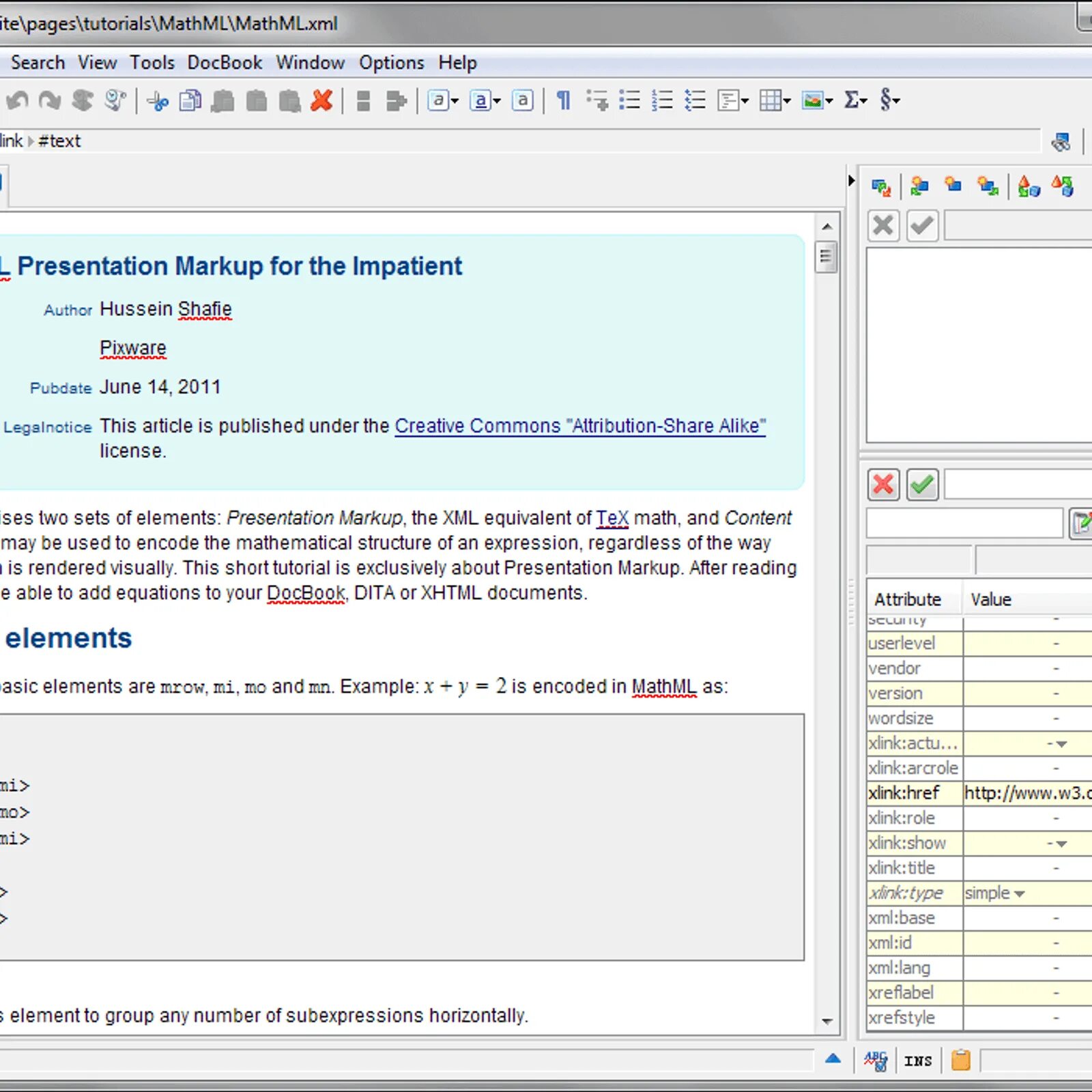1092x1092 pixels.
Task: Click the first icon in the Edit tool panel
Action: (881, 186)
